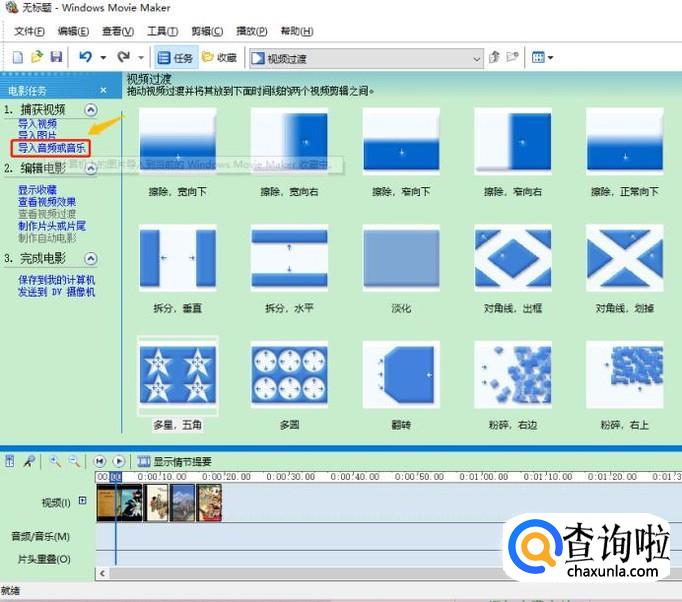Toggle the 任务 (Tasks) pane button
This screenshot has height=602, width=682.
click(176, 58)
